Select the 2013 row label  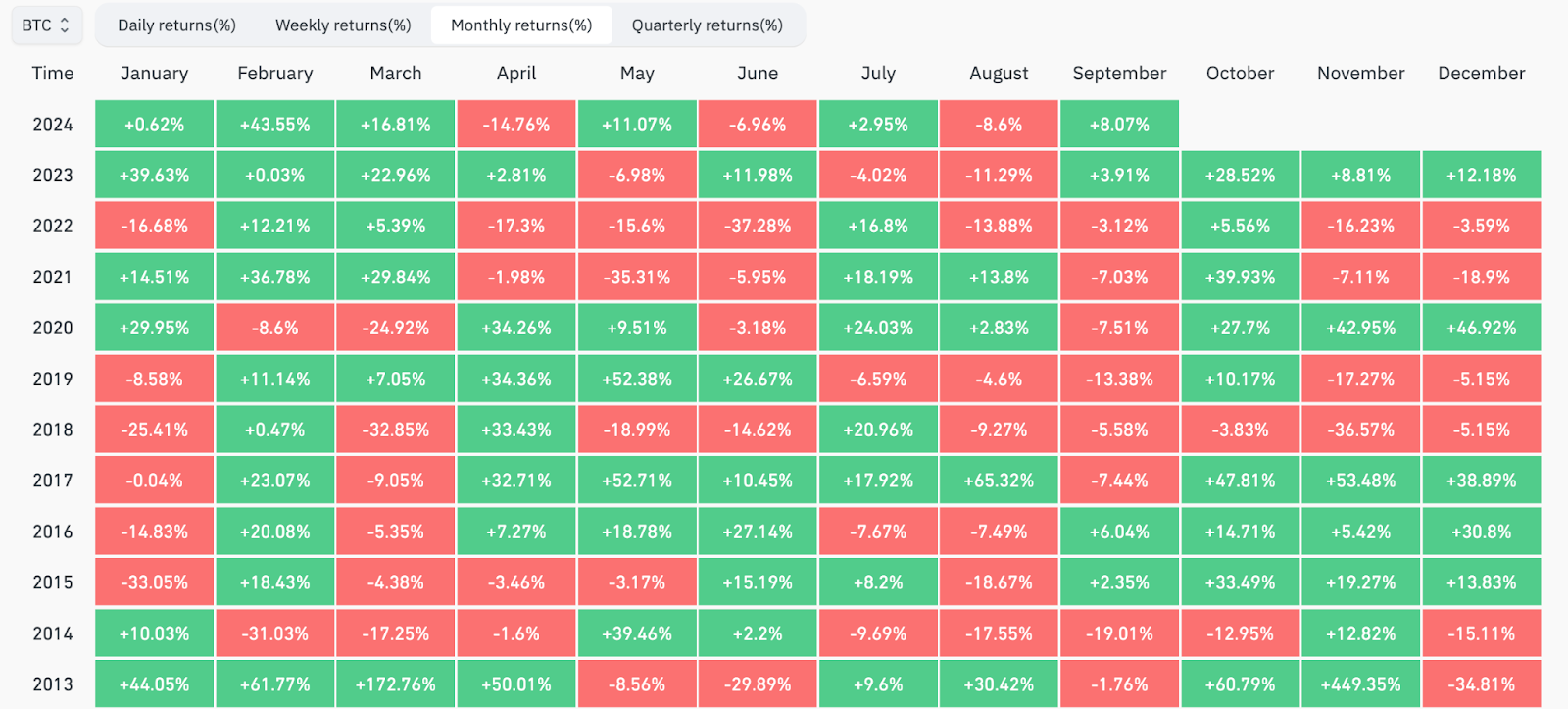coord(53,684)
